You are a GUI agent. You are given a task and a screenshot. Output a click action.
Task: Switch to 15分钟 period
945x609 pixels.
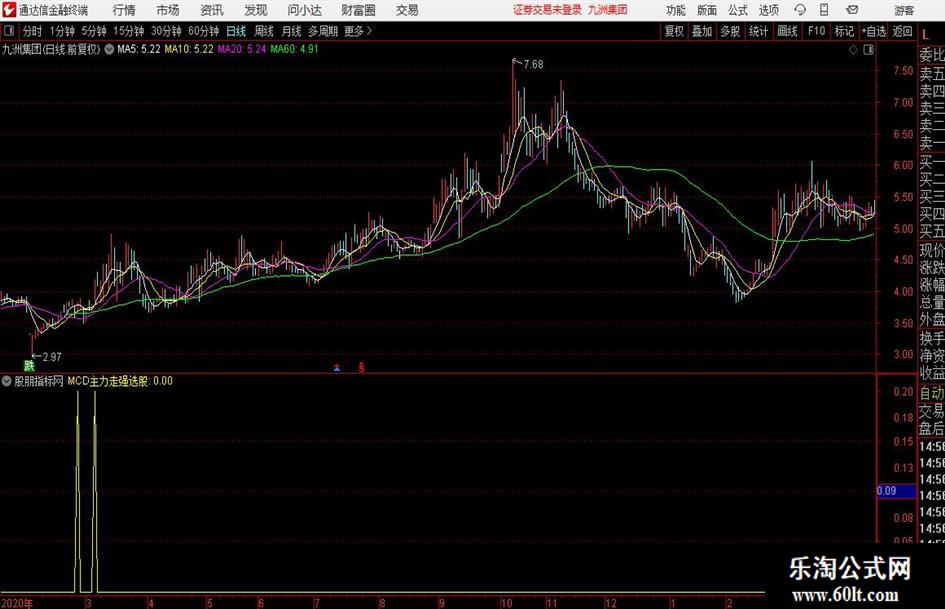click(x=129, y=31)
